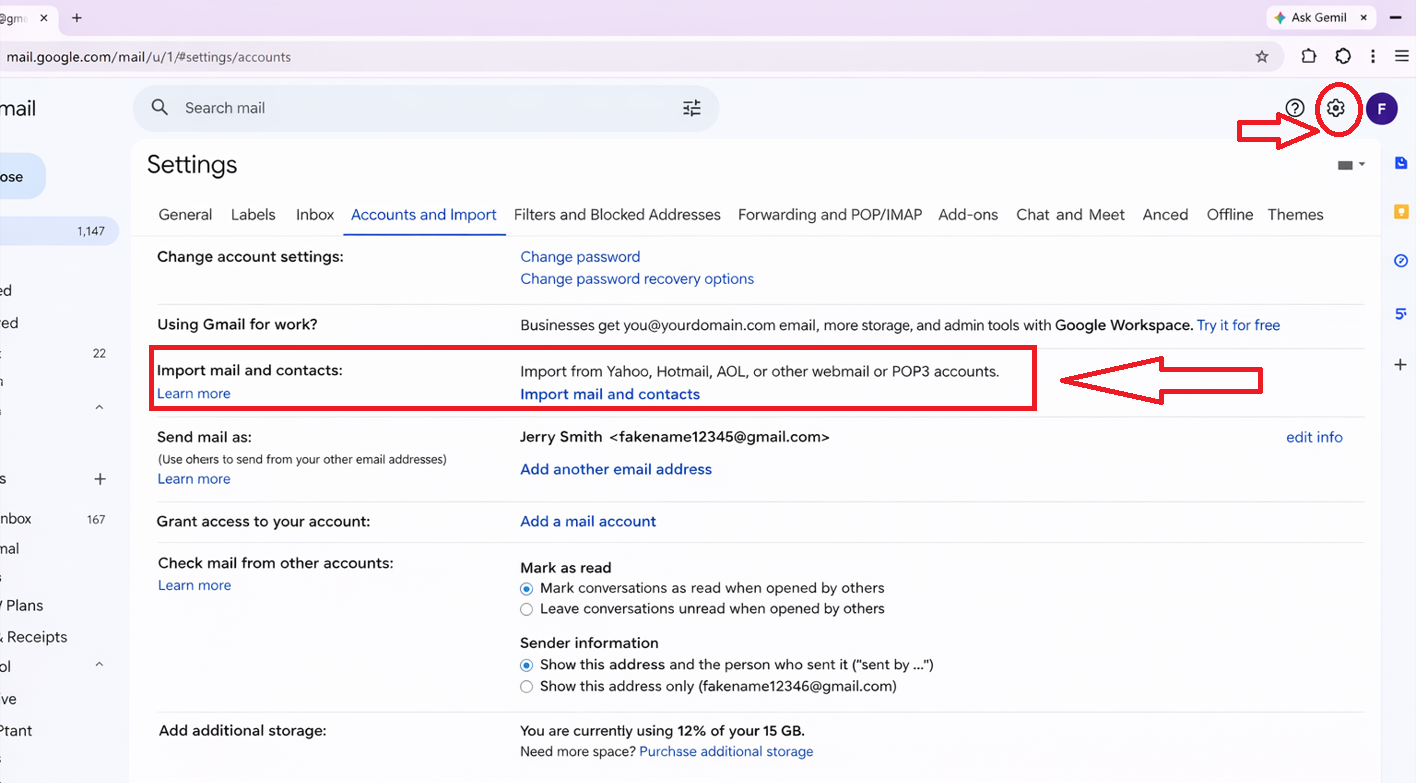
Task: Open Gmail settings gear icon
Action: tap(1336, 108)
